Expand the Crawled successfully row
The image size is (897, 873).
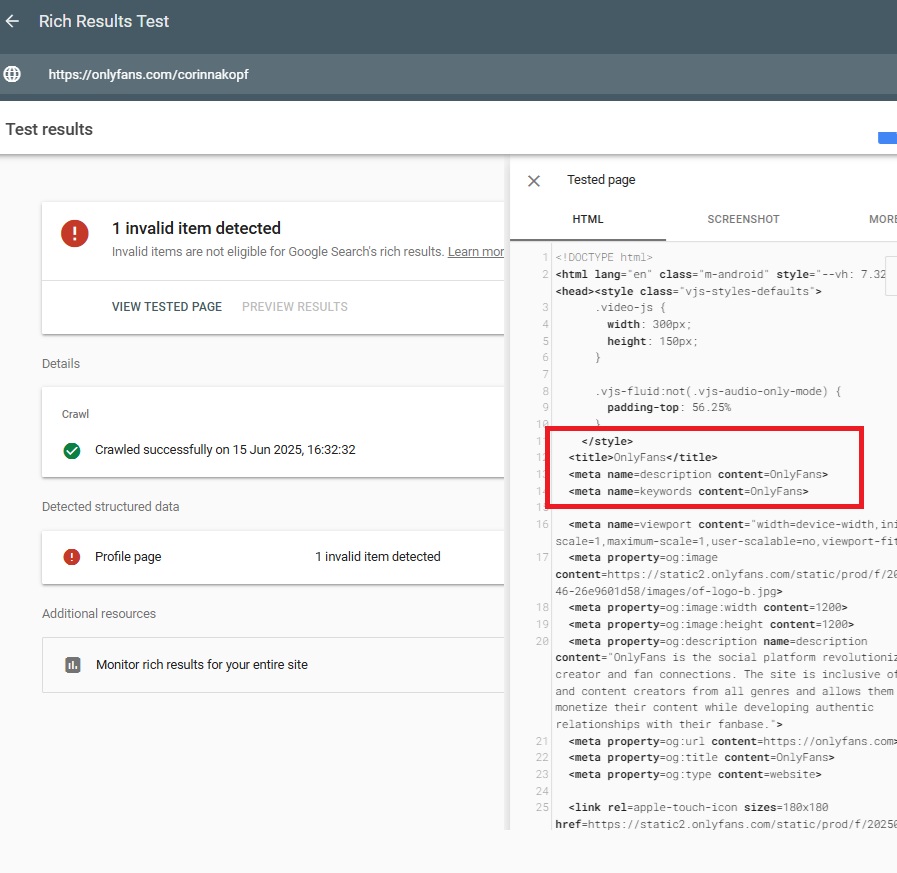[x=273, y=450]
